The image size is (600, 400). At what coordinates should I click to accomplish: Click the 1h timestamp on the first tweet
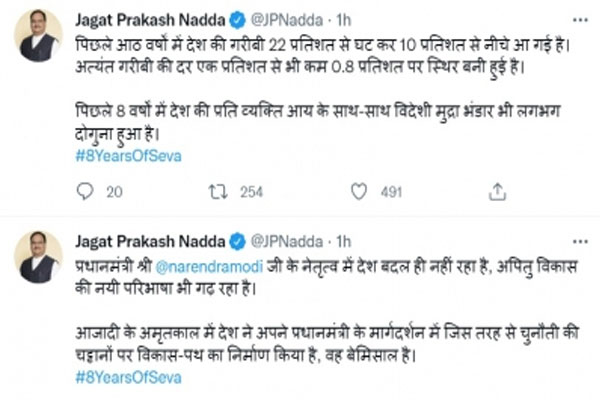[344, 18]
